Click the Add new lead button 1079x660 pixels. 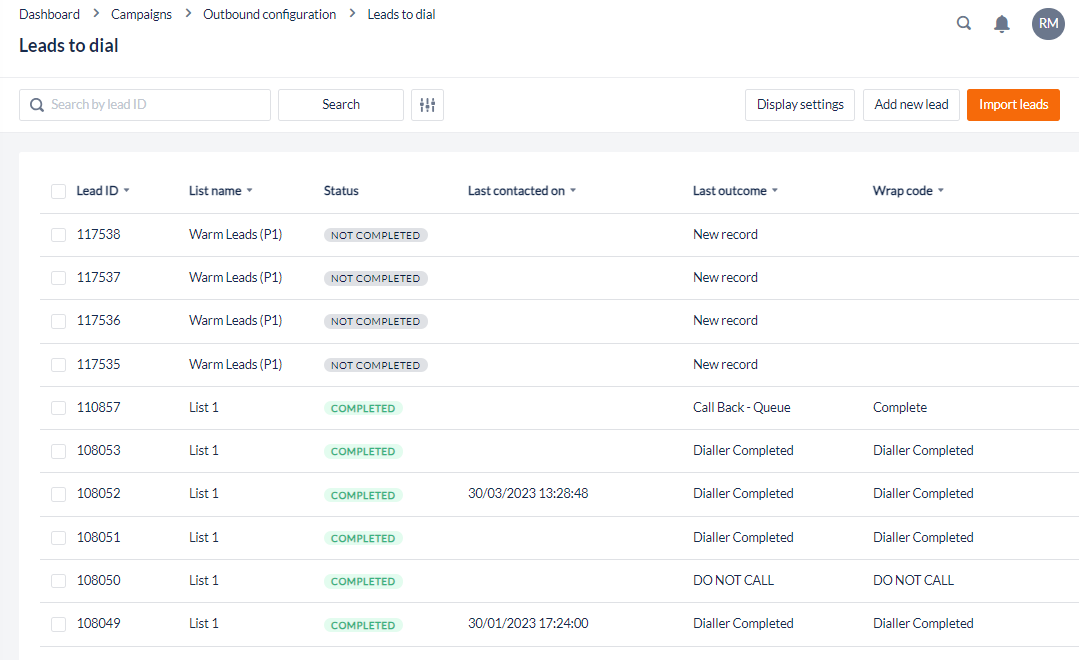pos(911,105)
